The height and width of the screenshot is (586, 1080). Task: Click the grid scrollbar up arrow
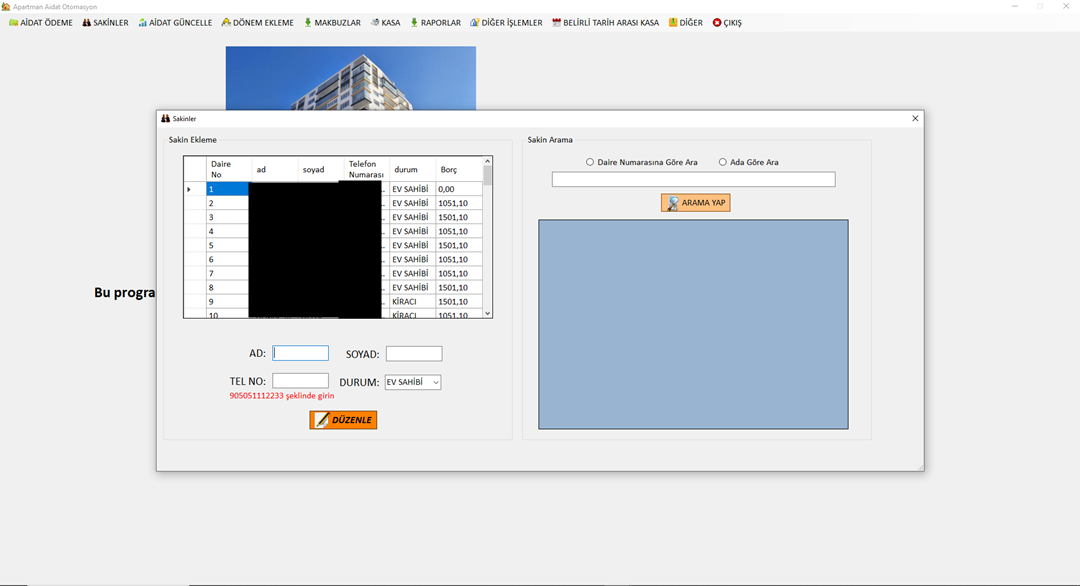coord(488,161)
